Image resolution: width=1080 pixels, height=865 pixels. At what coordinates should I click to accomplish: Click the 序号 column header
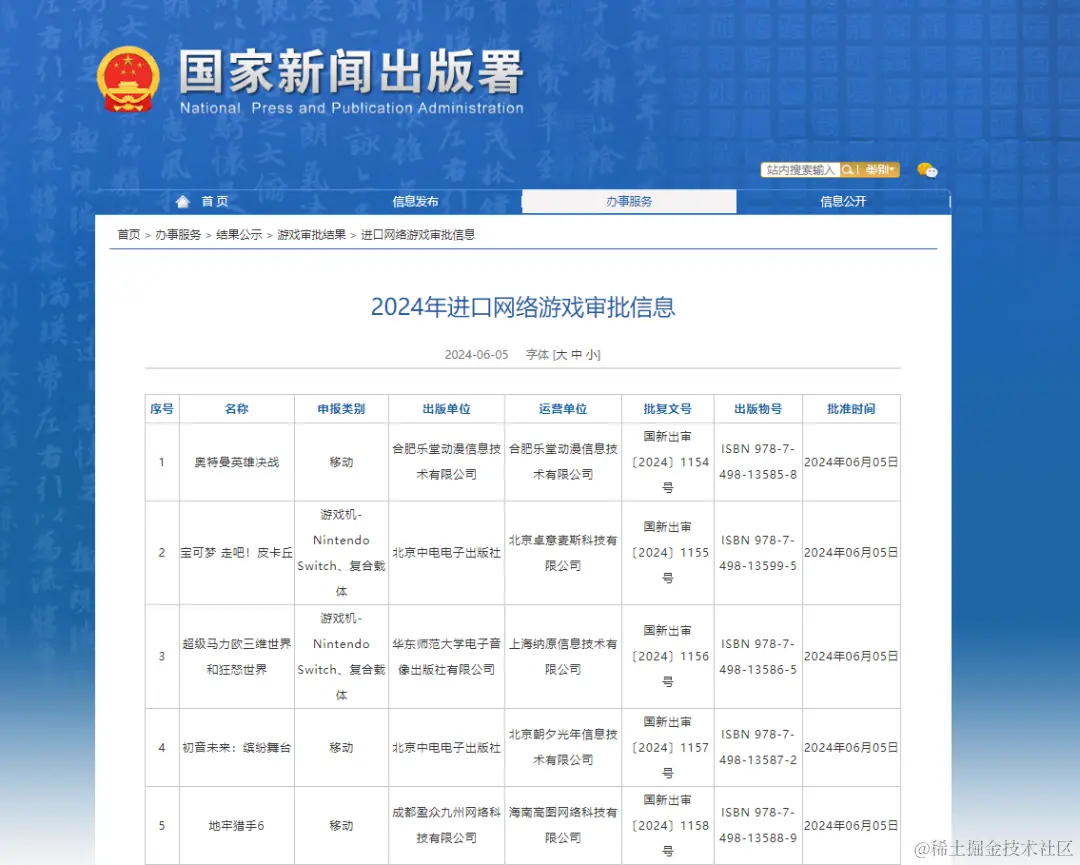[x=162, y=408]
